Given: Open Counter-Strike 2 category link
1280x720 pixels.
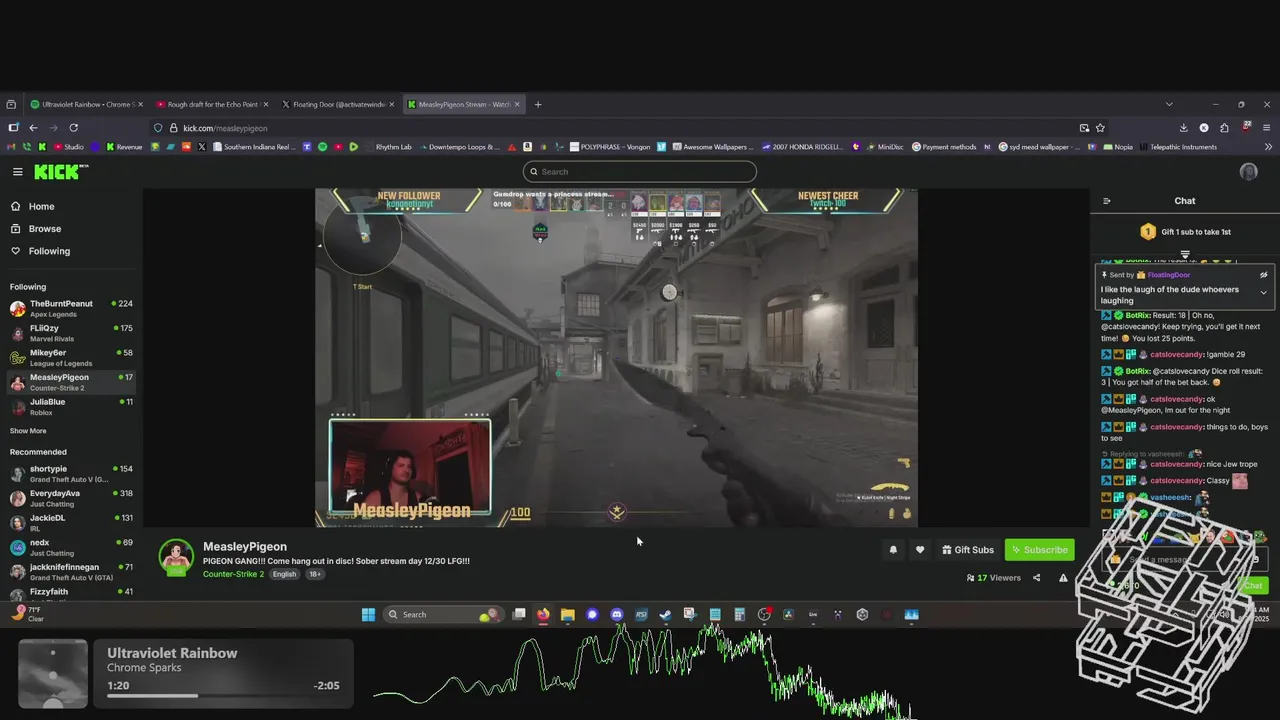Looking at the screenshot, I should click(233, 574).
